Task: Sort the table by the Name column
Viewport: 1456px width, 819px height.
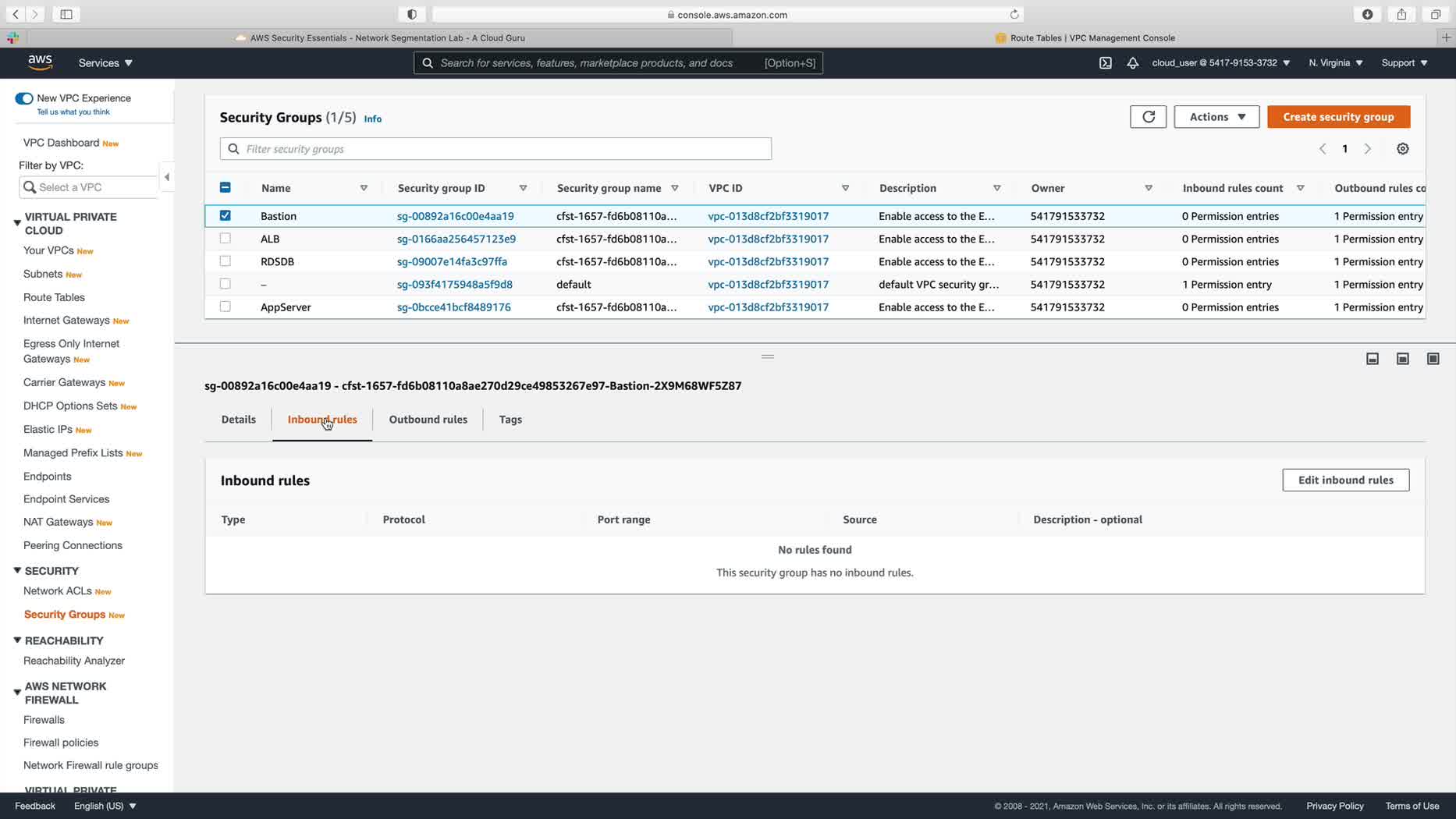Action: [x=364, y=188]
